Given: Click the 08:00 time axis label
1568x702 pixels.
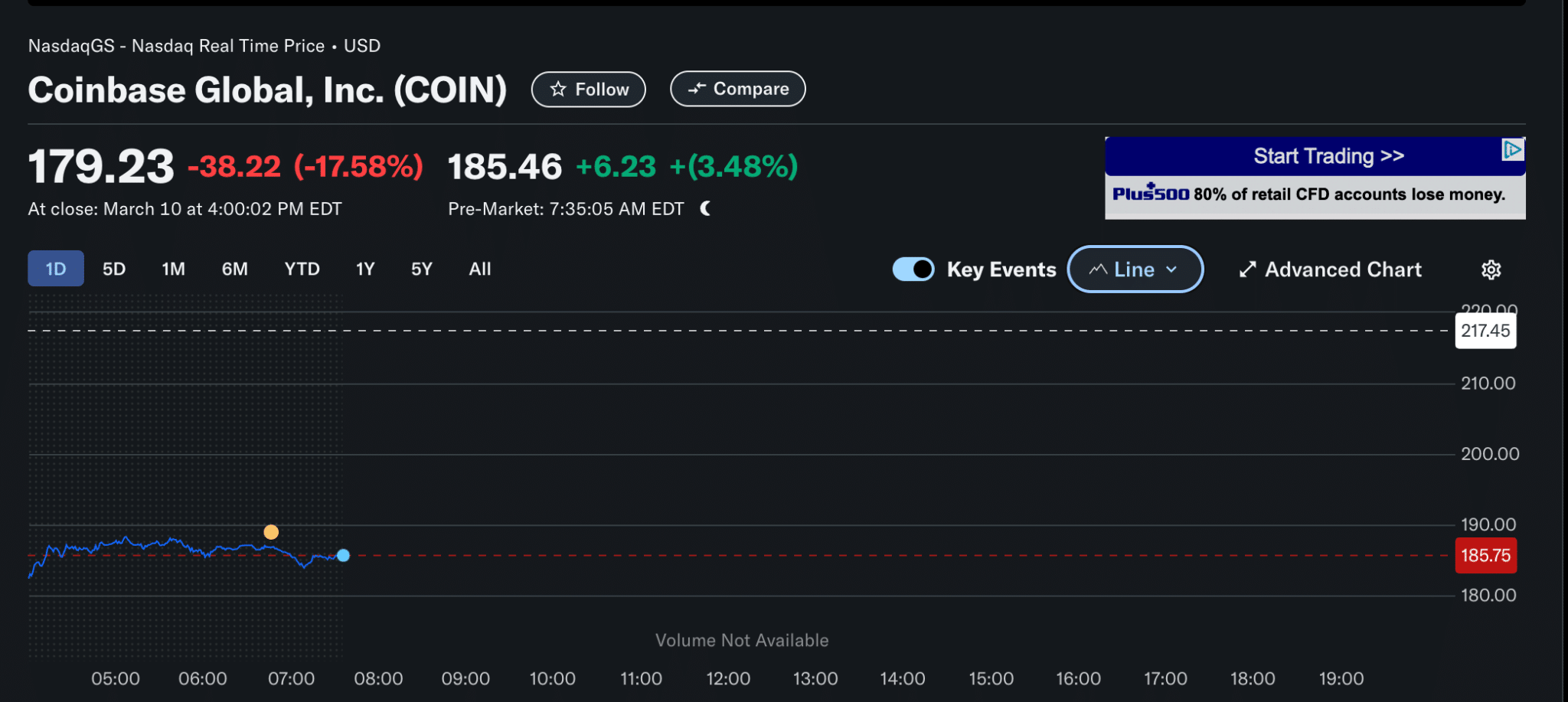Looking at the screenshot, I should pyautogui.click(x=378, y=678).
